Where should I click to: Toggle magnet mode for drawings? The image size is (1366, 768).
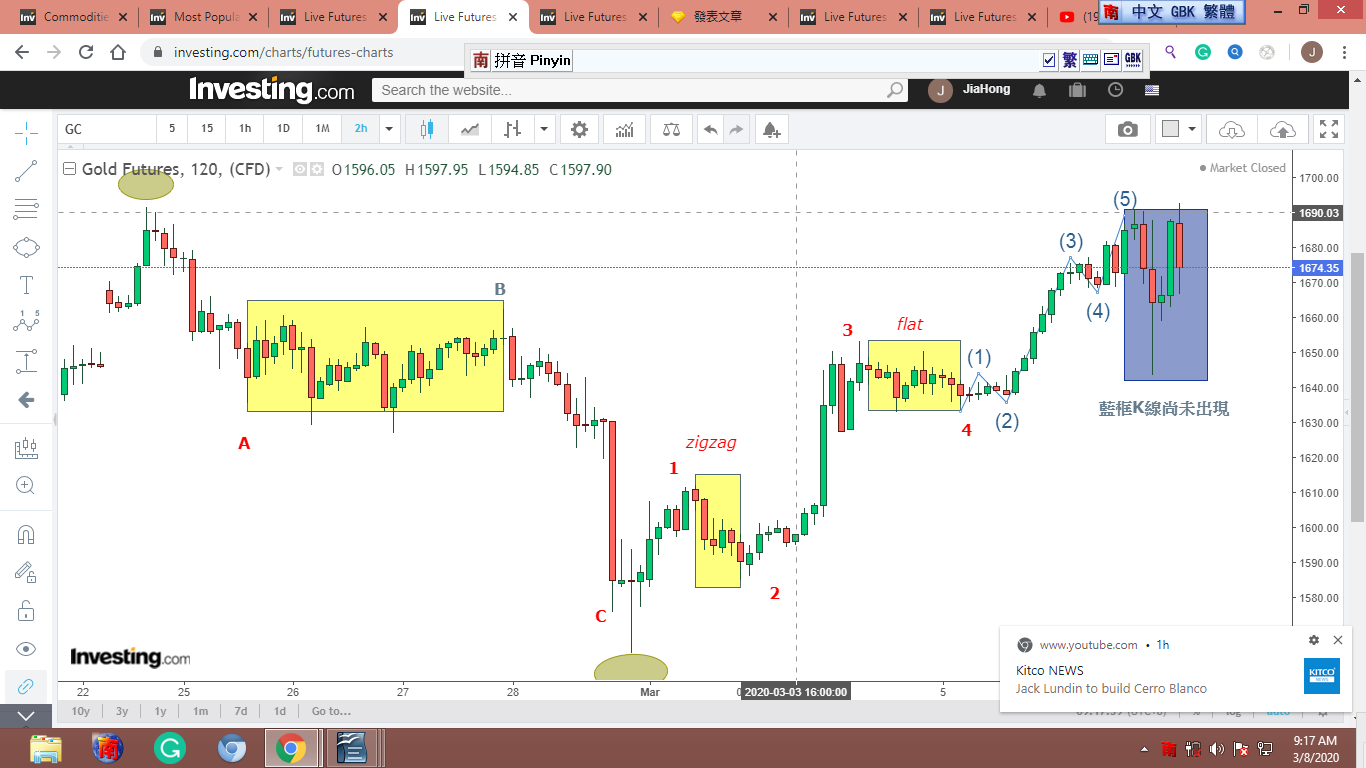tap(26, 535)
